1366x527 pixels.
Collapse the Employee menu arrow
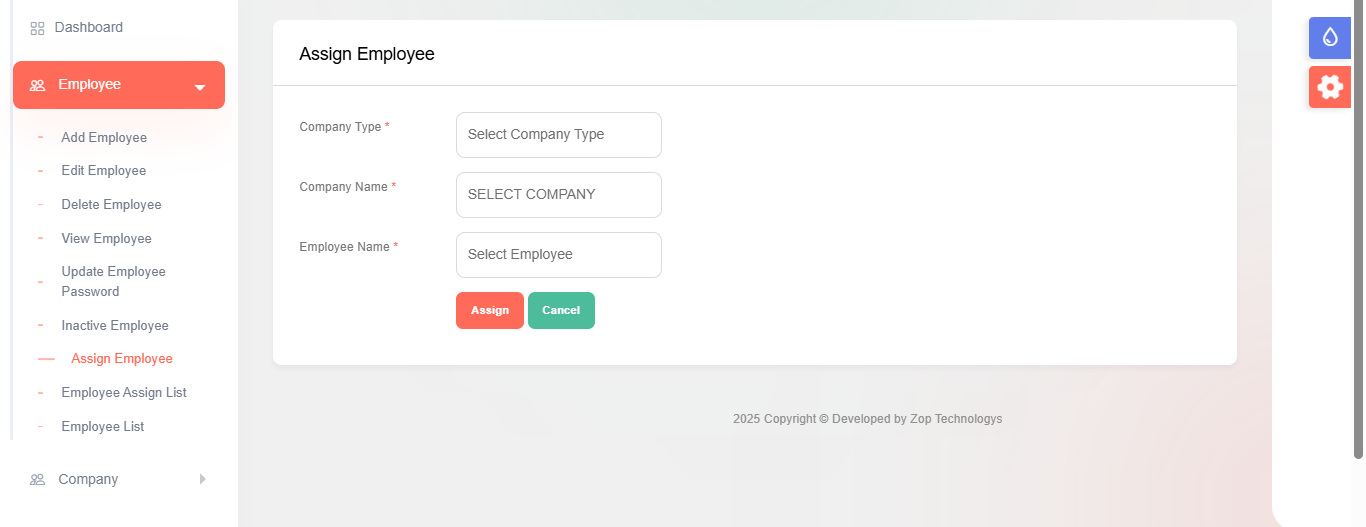(x=200, y=87)
